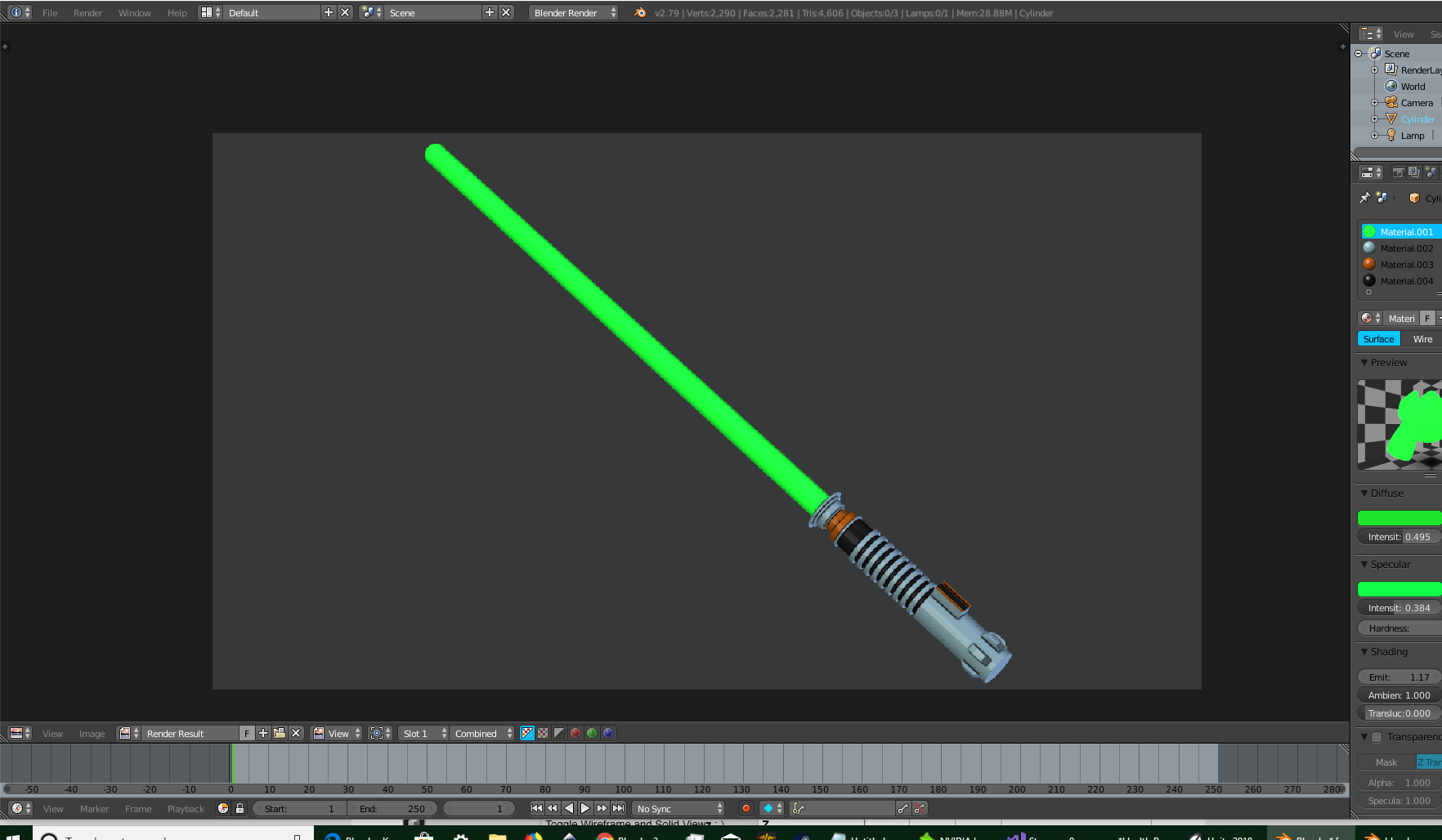Screen dimensions: 1442x840
Task: Add a new screen layout with plus button
Action: click(x=329, y=13)
